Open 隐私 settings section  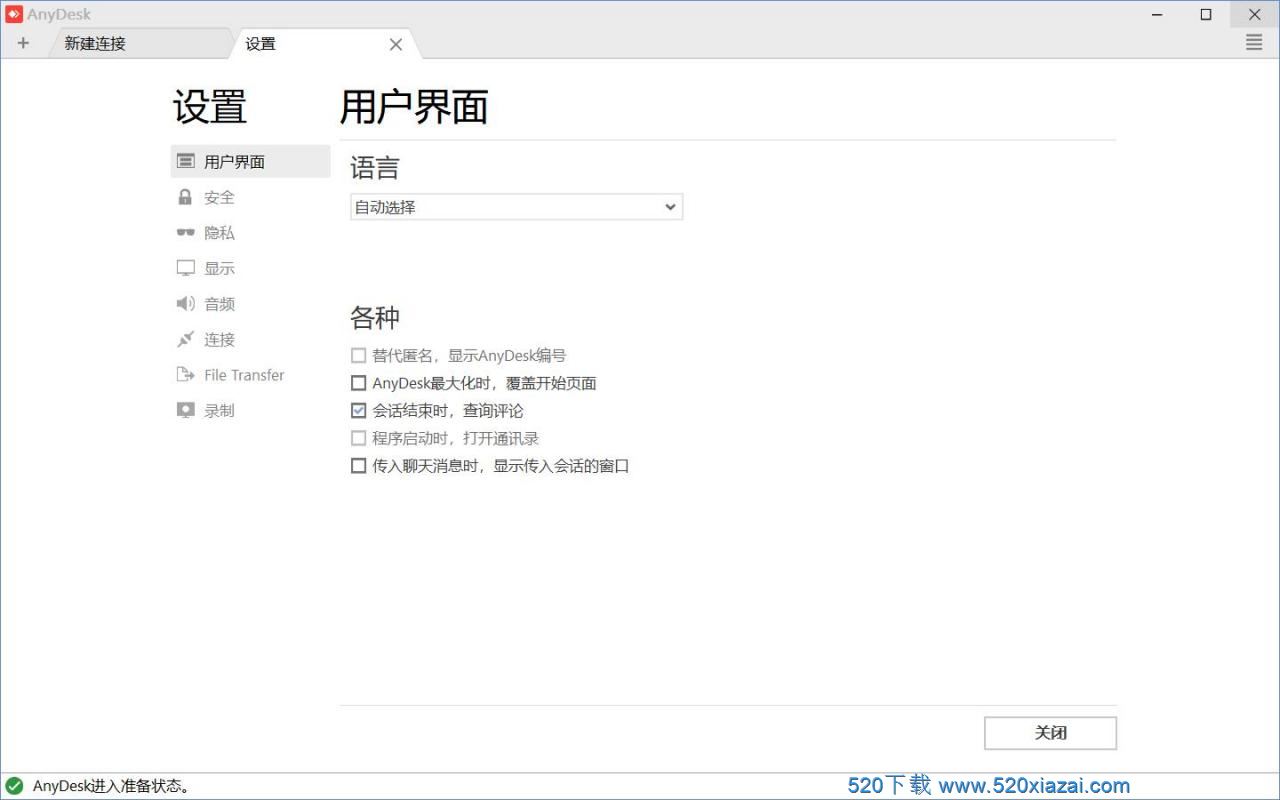(250, 232)
